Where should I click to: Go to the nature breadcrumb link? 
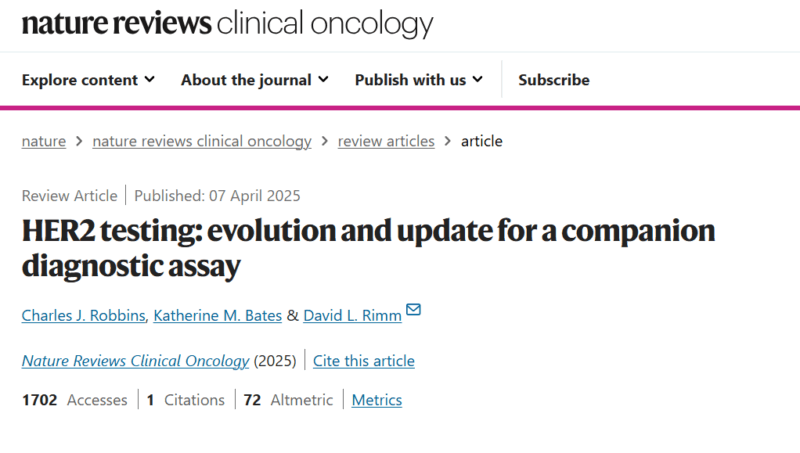point(44,141)
